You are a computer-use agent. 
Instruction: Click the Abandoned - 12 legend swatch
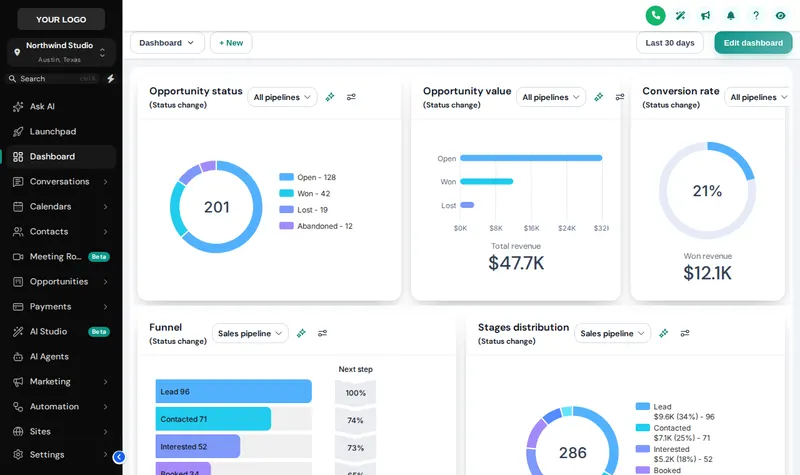coord(286,226)
